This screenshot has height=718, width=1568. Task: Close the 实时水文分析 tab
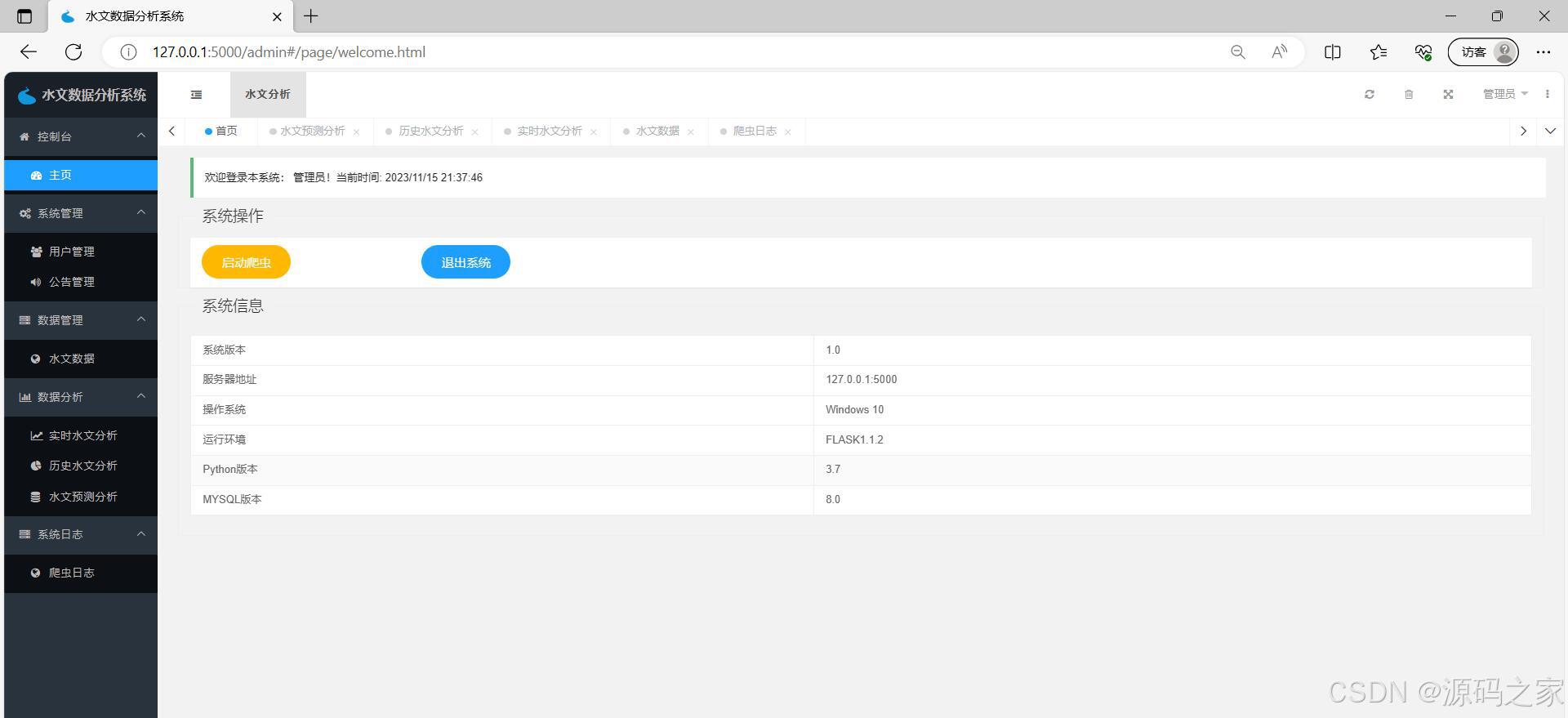[x=593, y=132]
